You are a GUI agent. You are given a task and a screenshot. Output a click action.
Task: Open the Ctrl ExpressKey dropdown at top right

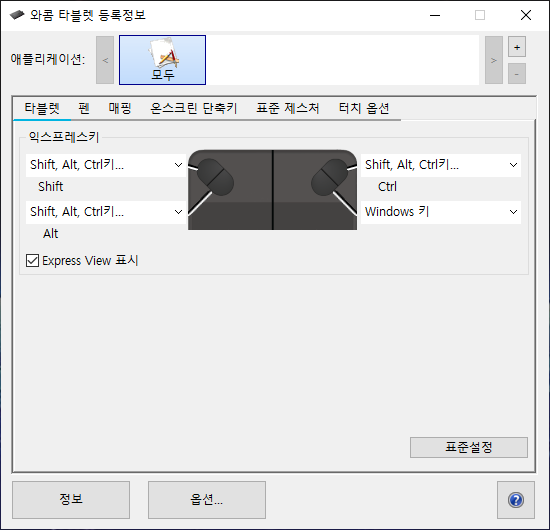pyautogui.click(x=441, y=165)
